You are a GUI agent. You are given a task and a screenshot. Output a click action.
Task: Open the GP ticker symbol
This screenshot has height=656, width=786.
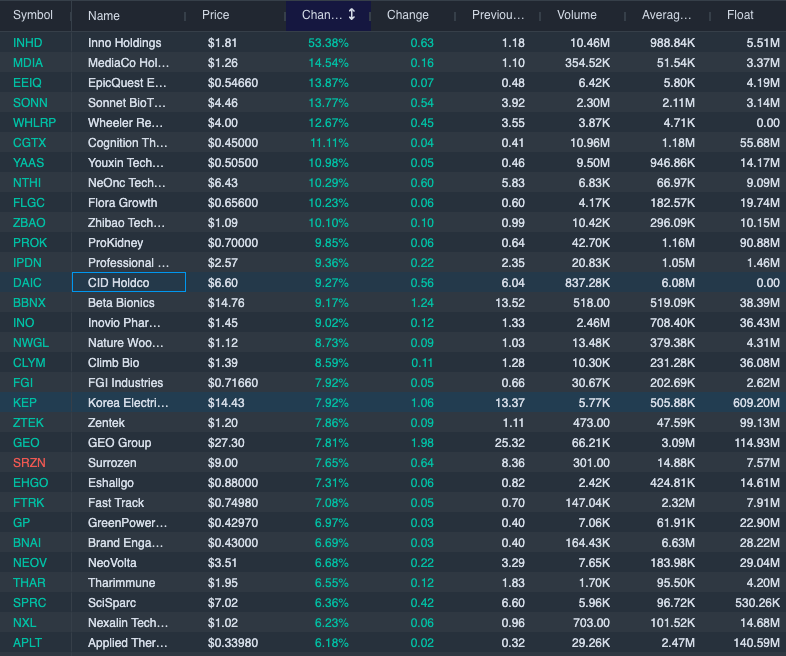22,523
